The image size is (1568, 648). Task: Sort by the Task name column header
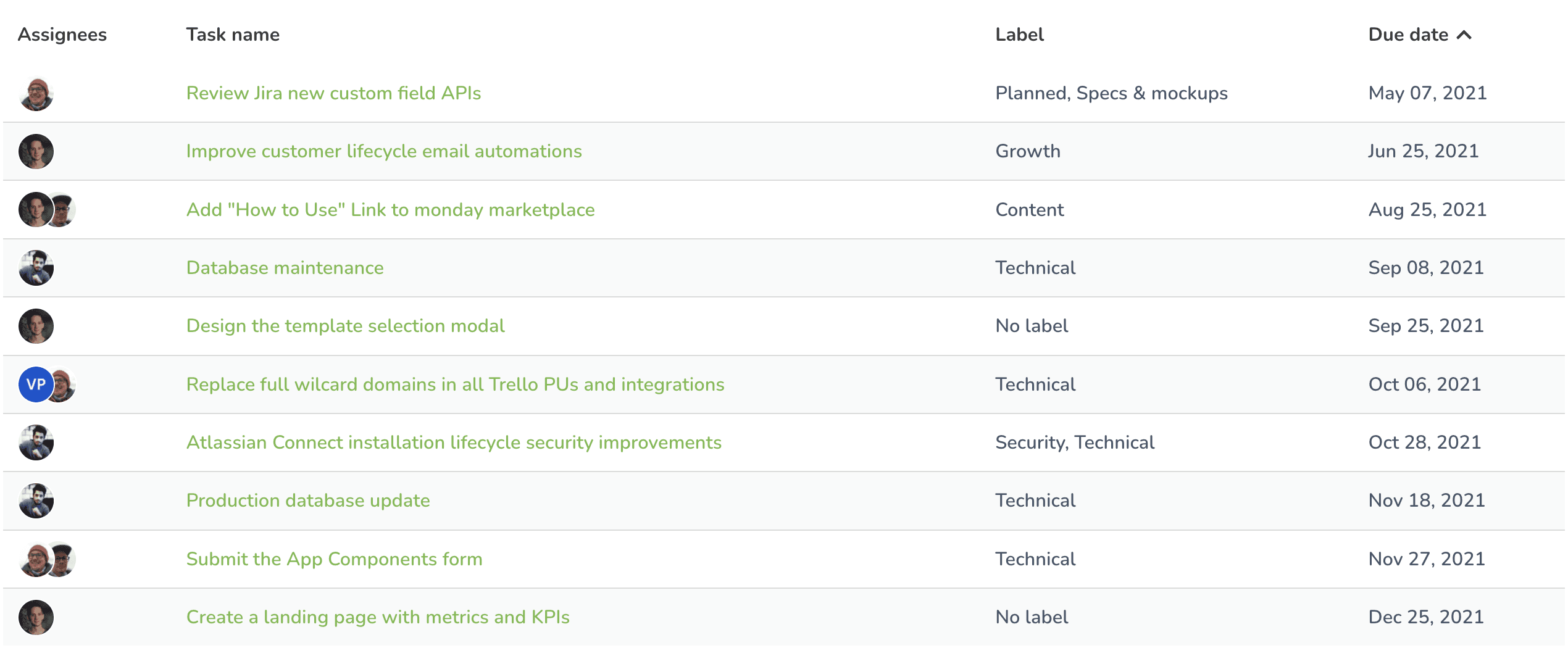pyautogui.click(x=233, y=35)
